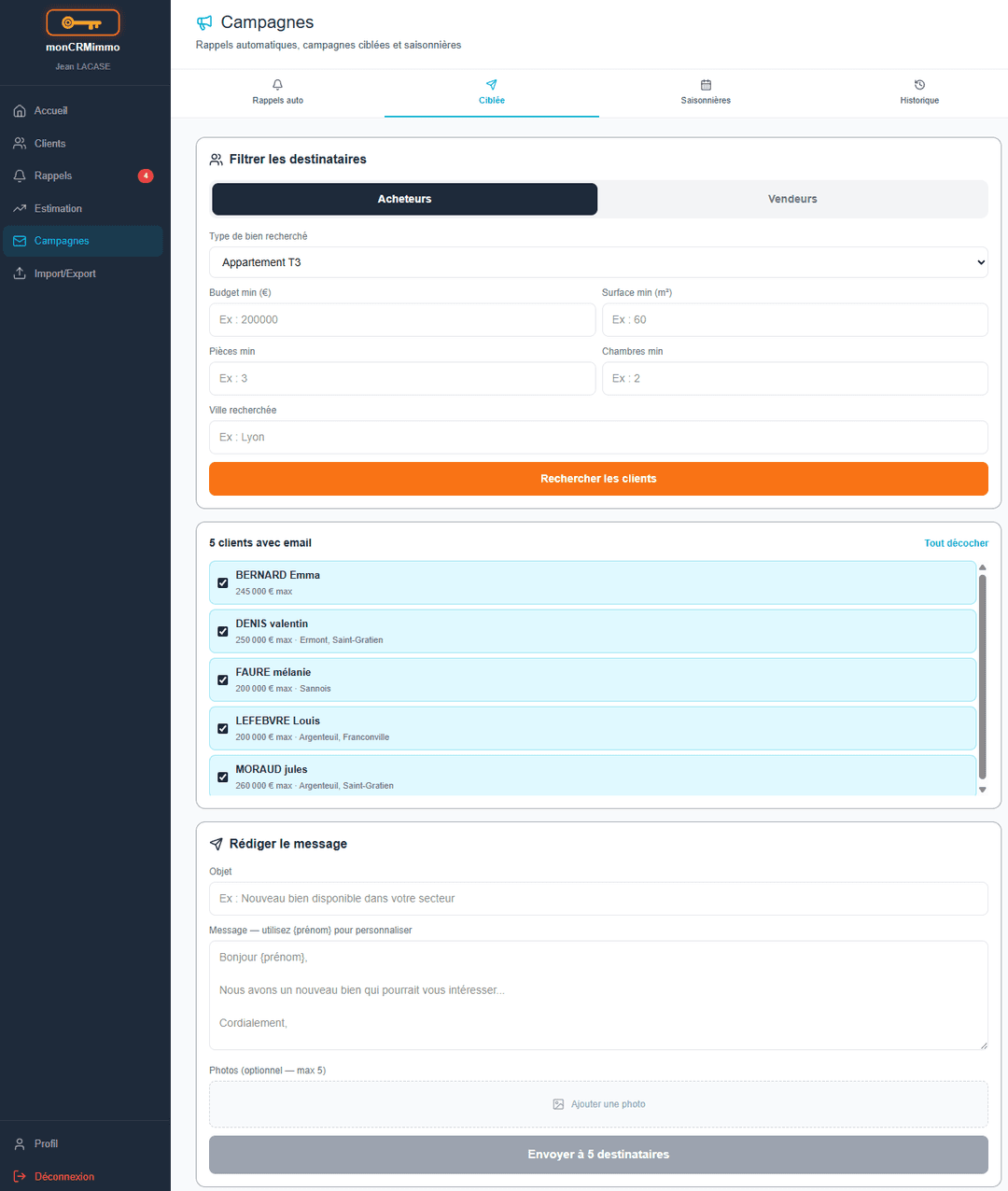The height and width of the screenshot is (1191, 1008).
Task: Open Clients in the sidebar
Action: [82, 144]
